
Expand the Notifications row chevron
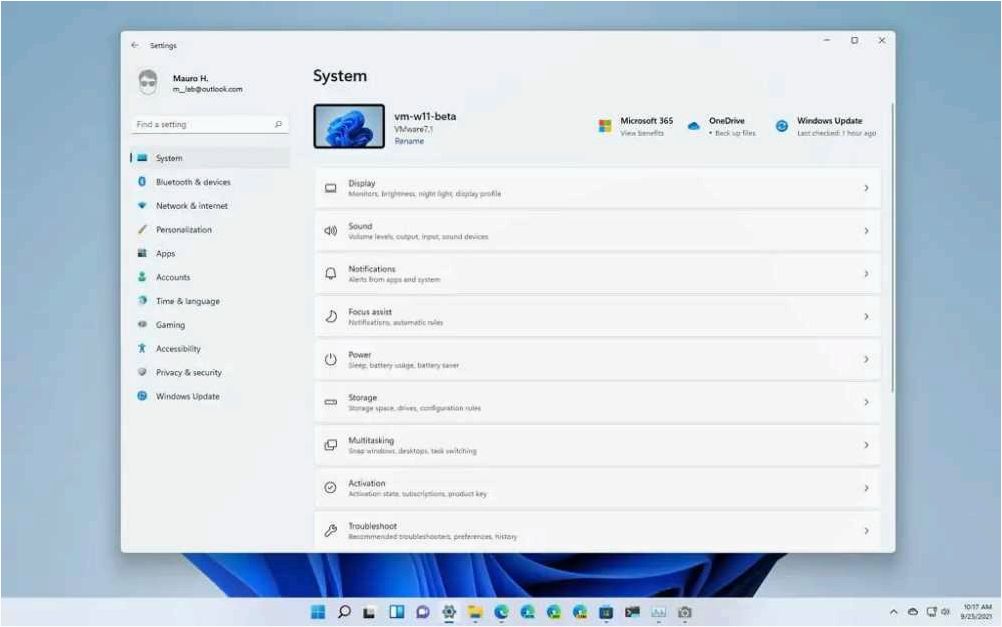click(x=866, y=274)
